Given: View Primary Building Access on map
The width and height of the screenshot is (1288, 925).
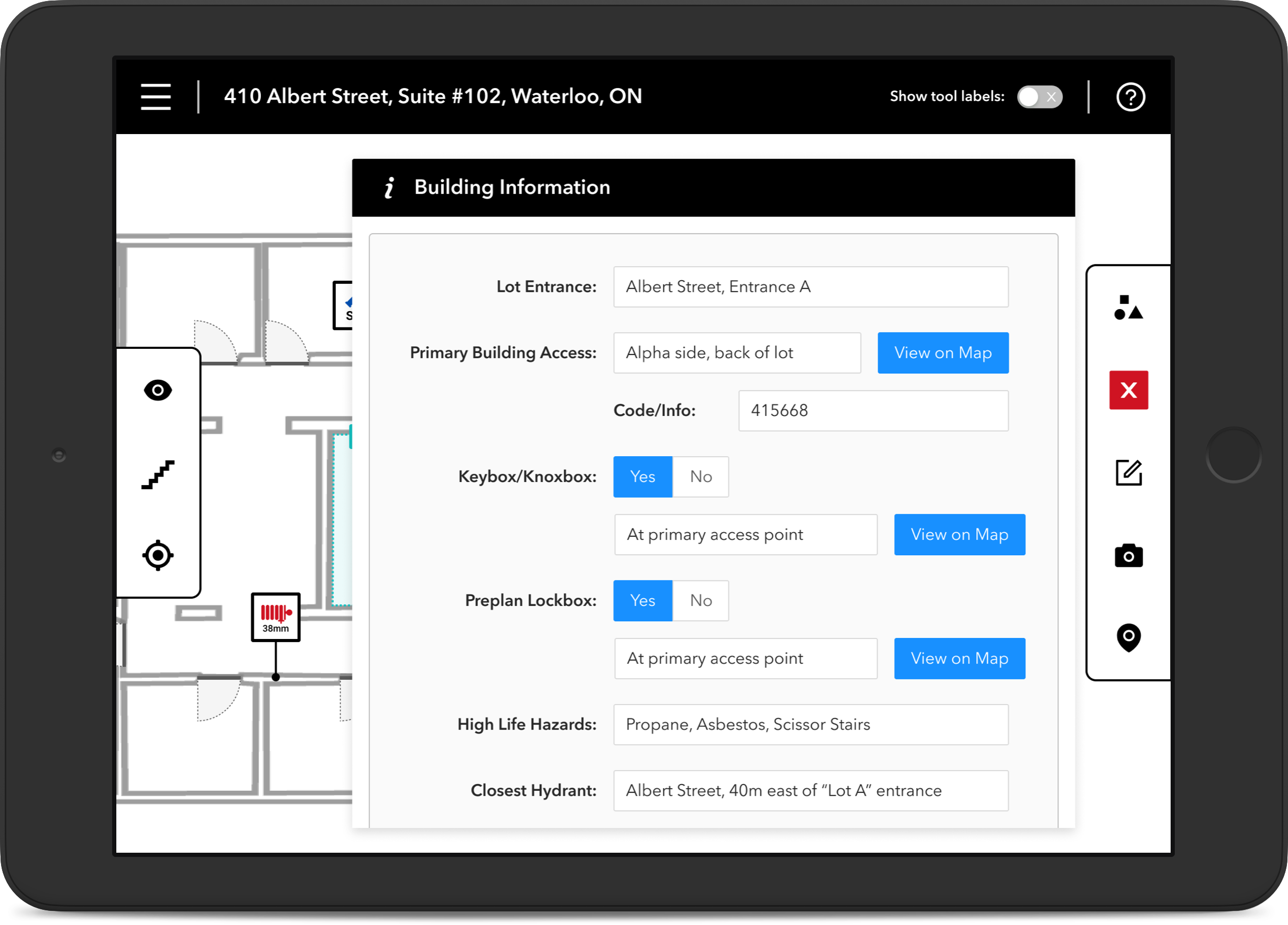Looking at the screenshot, I should (943, 353).
